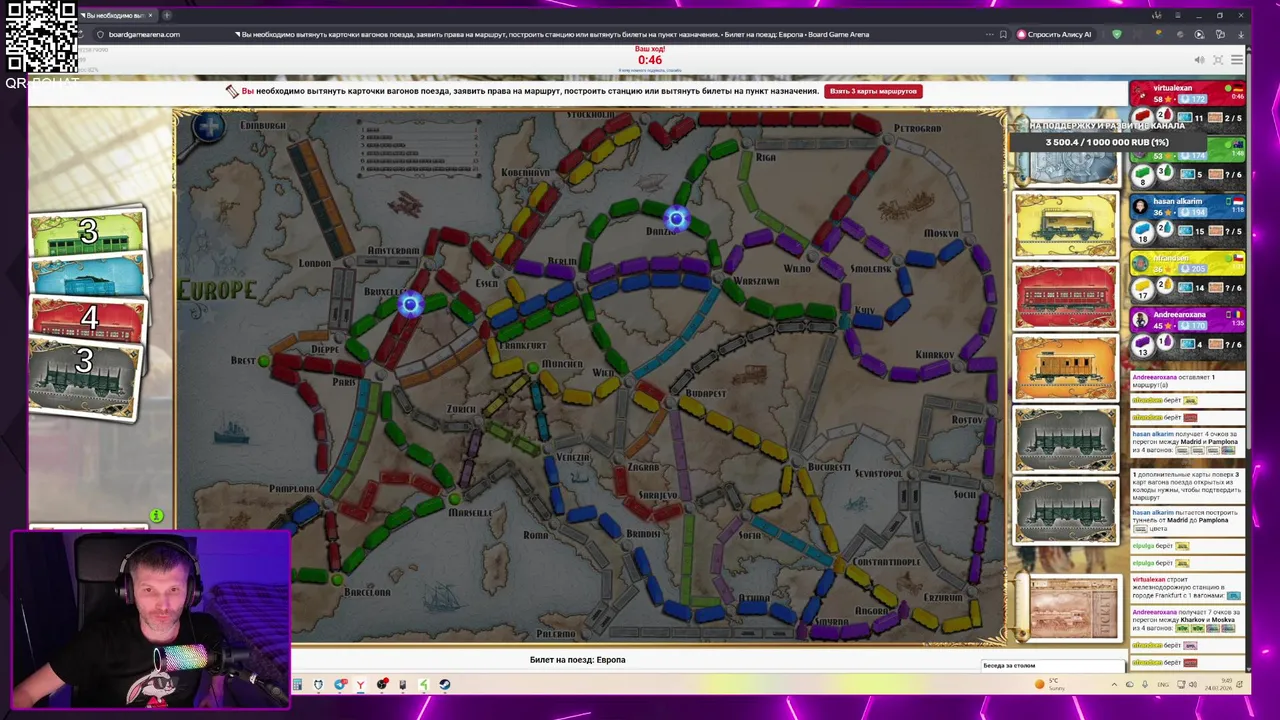Select the Board Game Arena browser tab
Screen dimensions: 1280x720
click(x=117, y=15)
